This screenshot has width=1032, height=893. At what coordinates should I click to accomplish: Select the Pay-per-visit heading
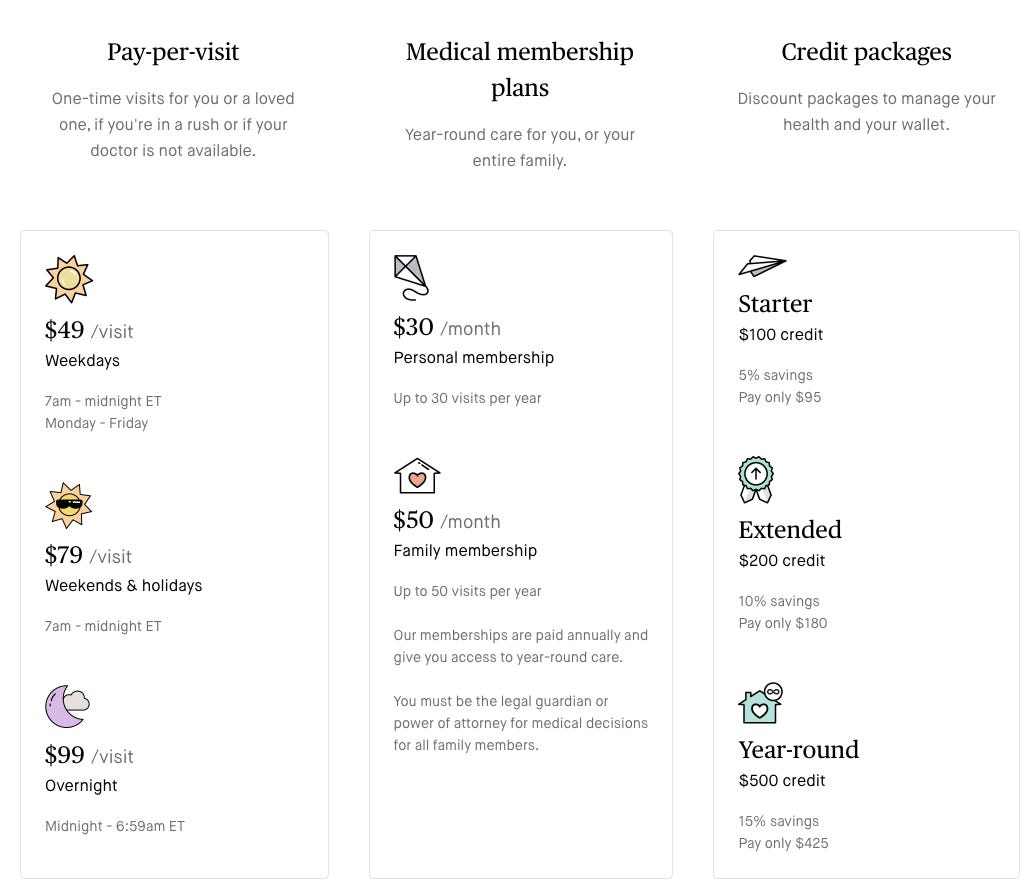click(173, 52)
